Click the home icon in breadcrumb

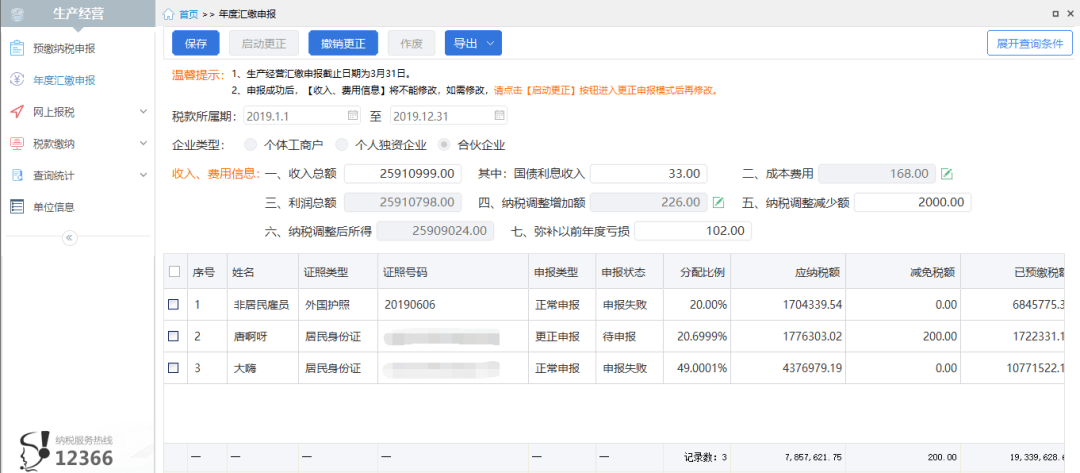point(168,14)
